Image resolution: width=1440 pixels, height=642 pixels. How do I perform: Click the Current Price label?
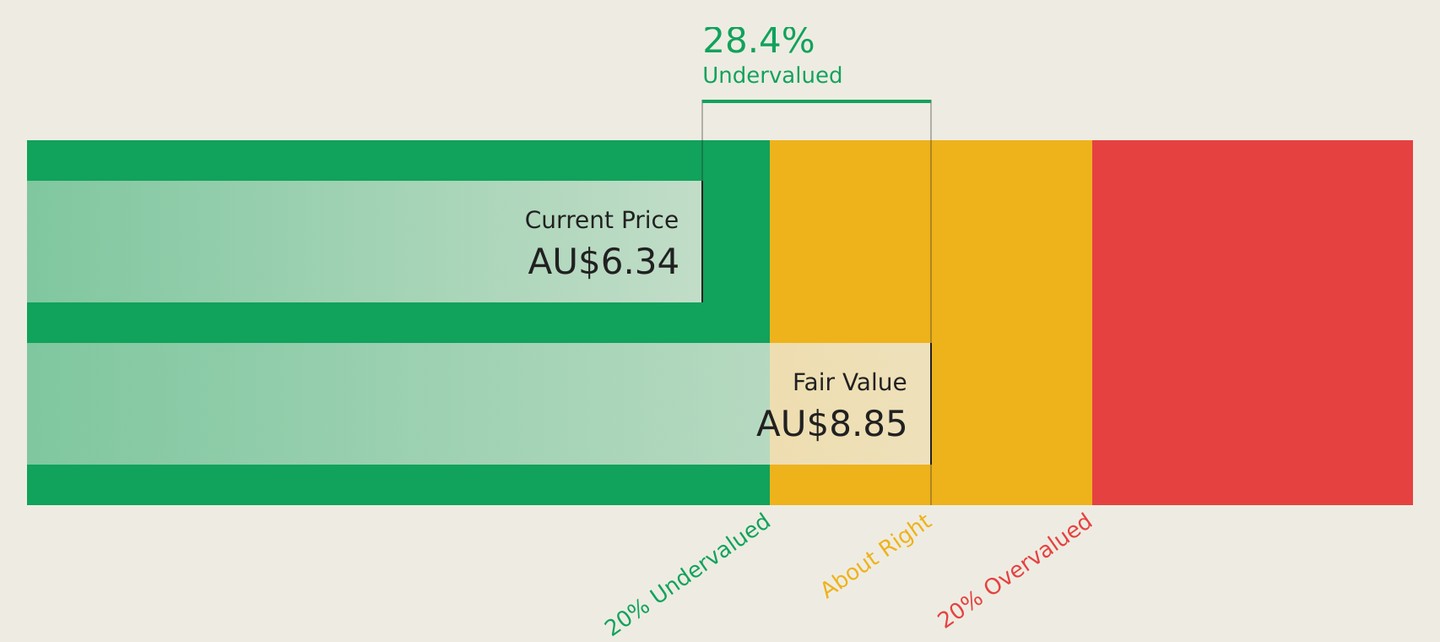(601, 220)
